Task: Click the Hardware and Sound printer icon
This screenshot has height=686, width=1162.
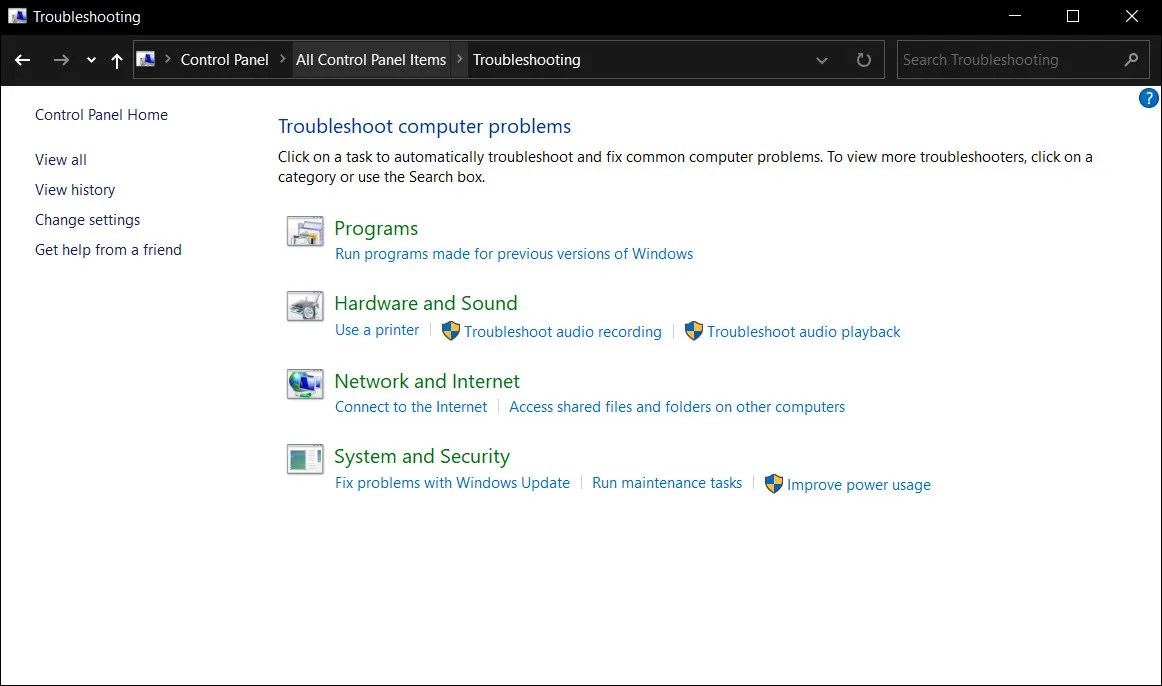Action: 305,306
